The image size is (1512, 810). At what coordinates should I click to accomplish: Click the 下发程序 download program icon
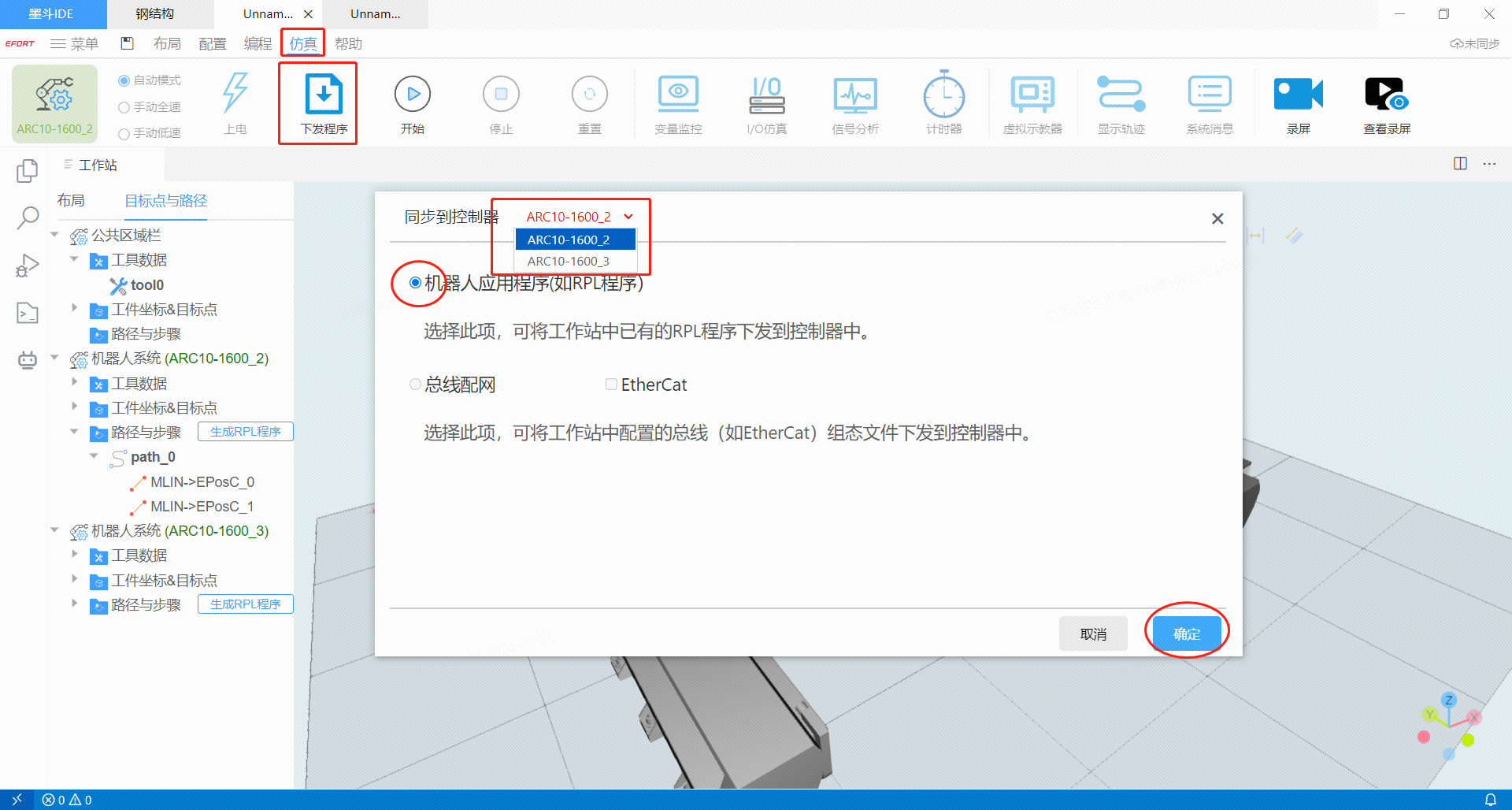coord(323,95)
